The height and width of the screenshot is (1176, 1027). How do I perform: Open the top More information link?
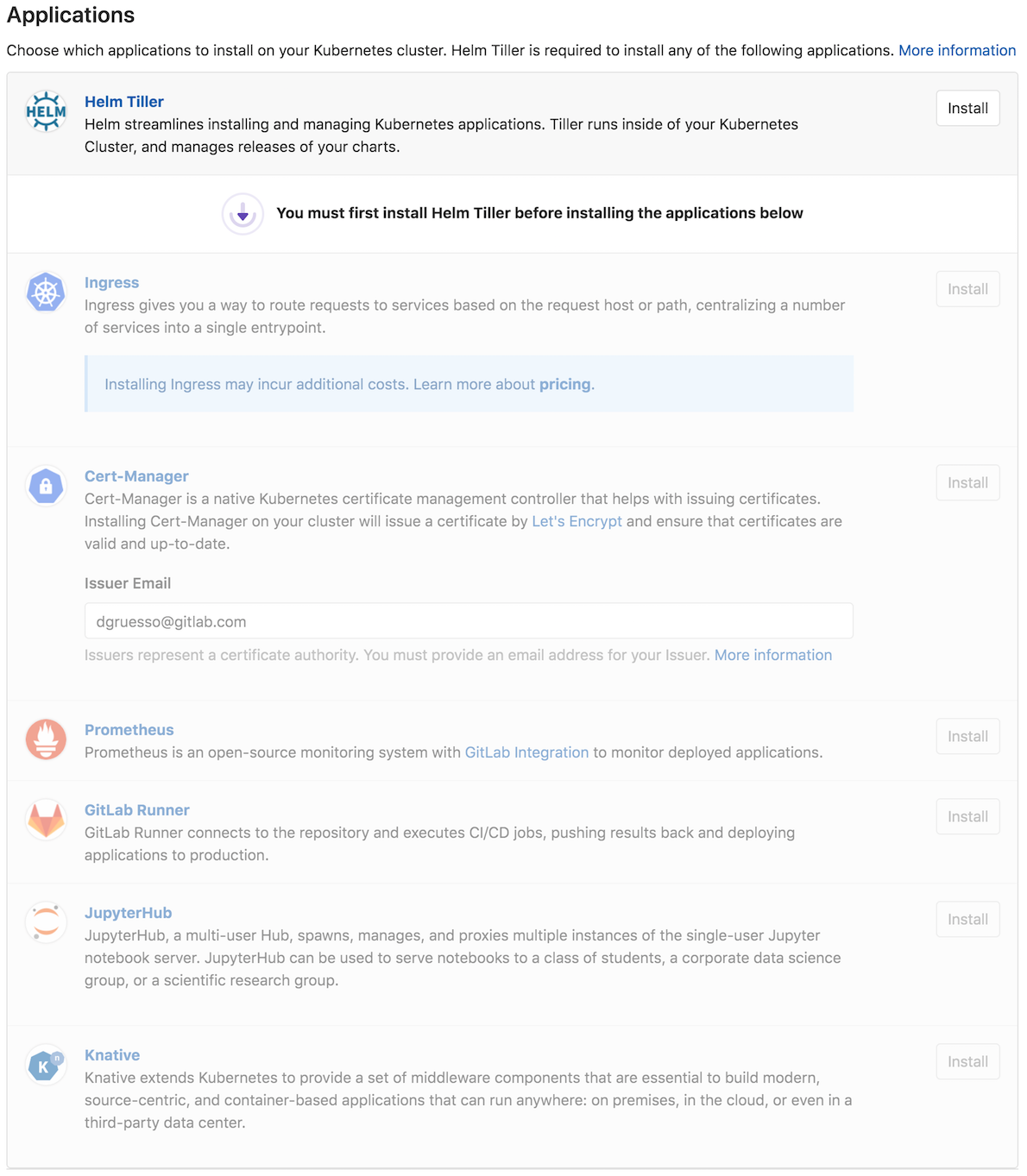[957, 50]
